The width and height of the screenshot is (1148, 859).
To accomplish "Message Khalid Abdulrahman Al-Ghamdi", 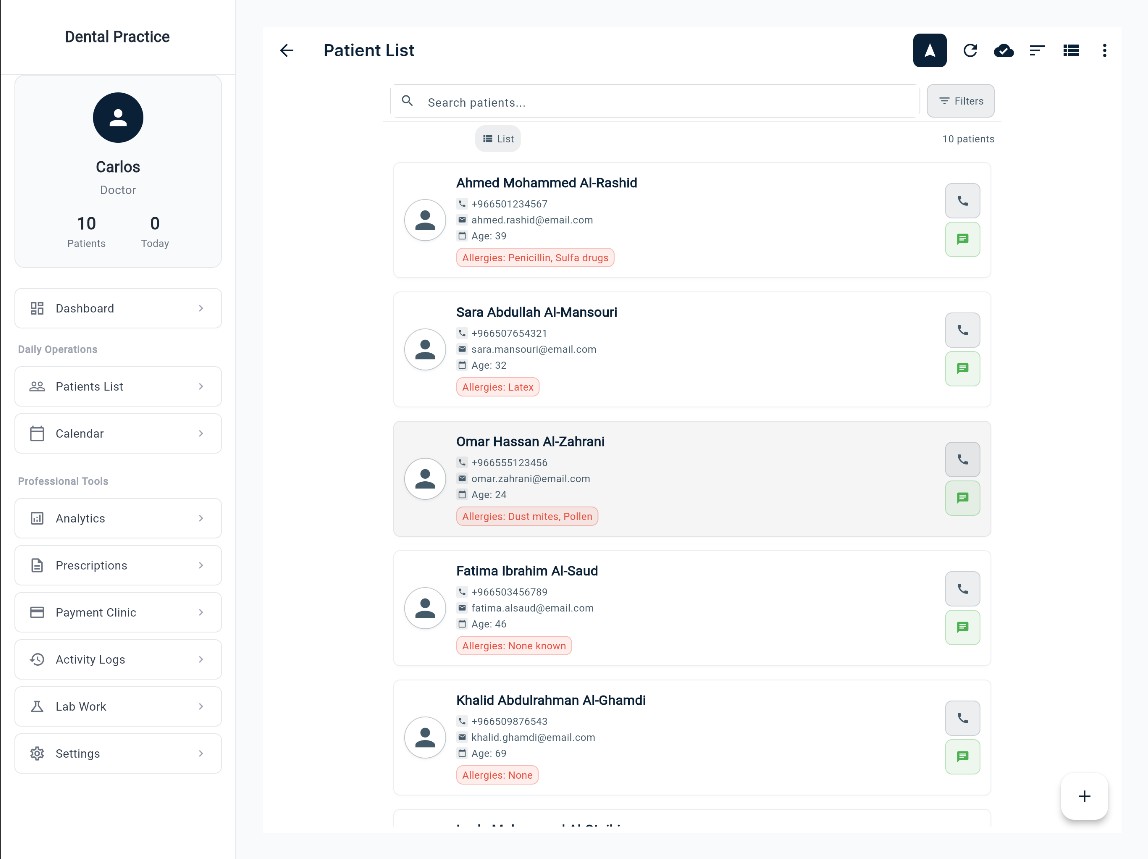I will (962, 756).
